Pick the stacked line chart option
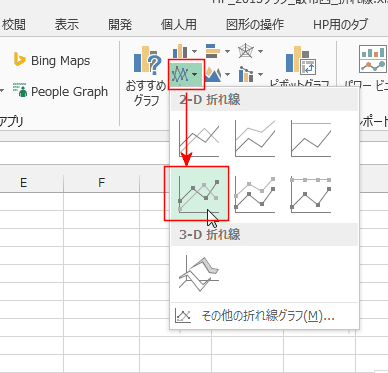388x373 pixels. point(255,139)
